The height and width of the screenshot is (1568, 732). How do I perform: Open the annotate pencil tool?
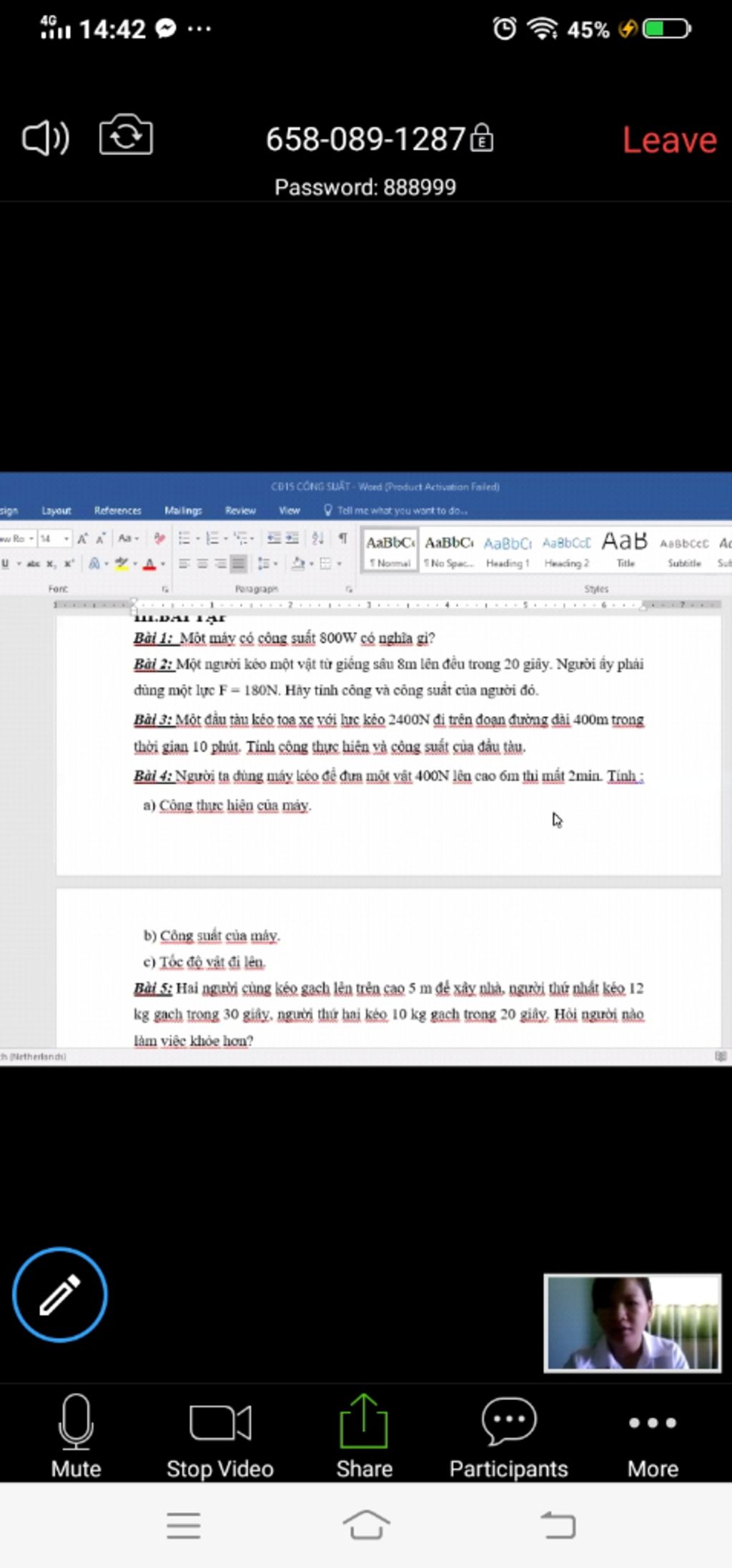click(59, 1294)
